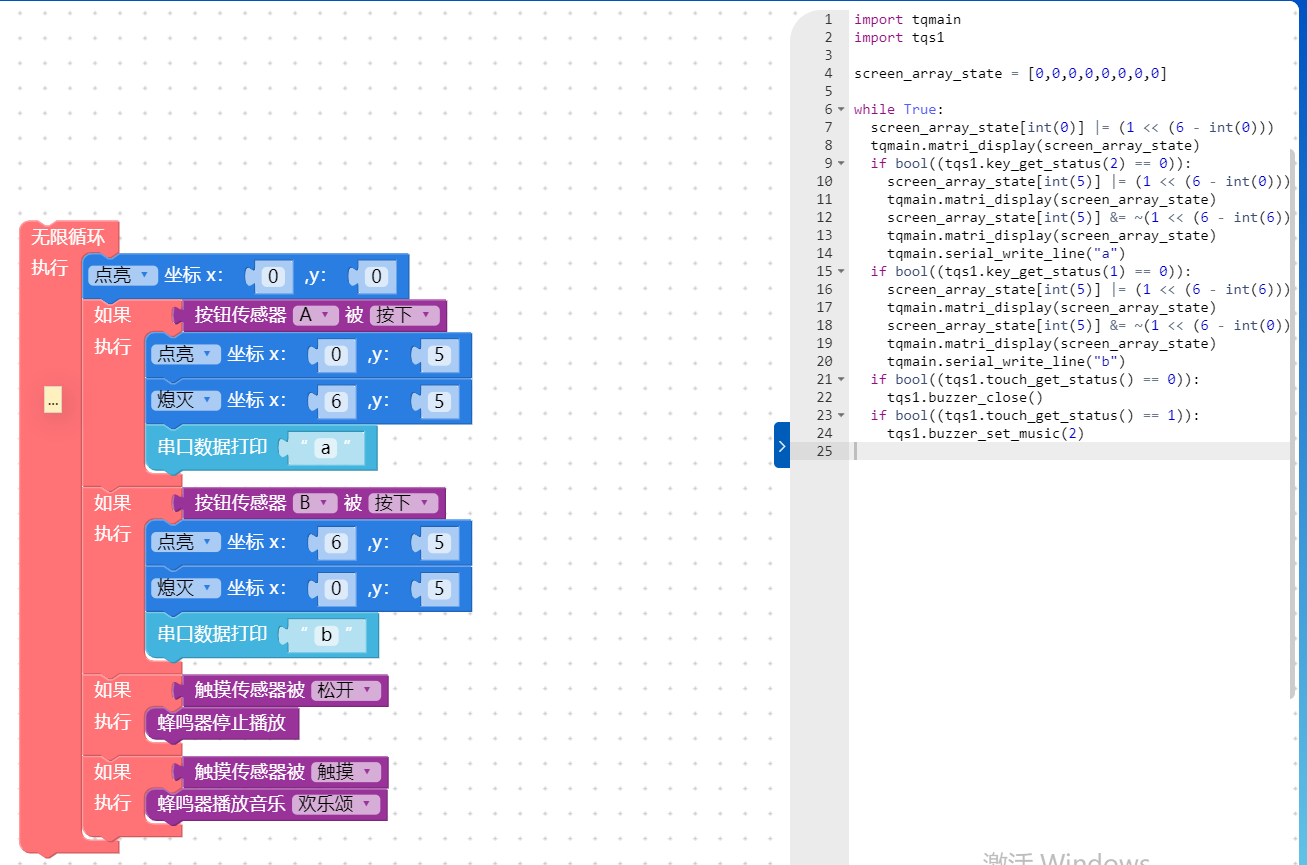
Task: Click the tqs1.buzzer_set_music(2) code line
Action: point(985,433)
